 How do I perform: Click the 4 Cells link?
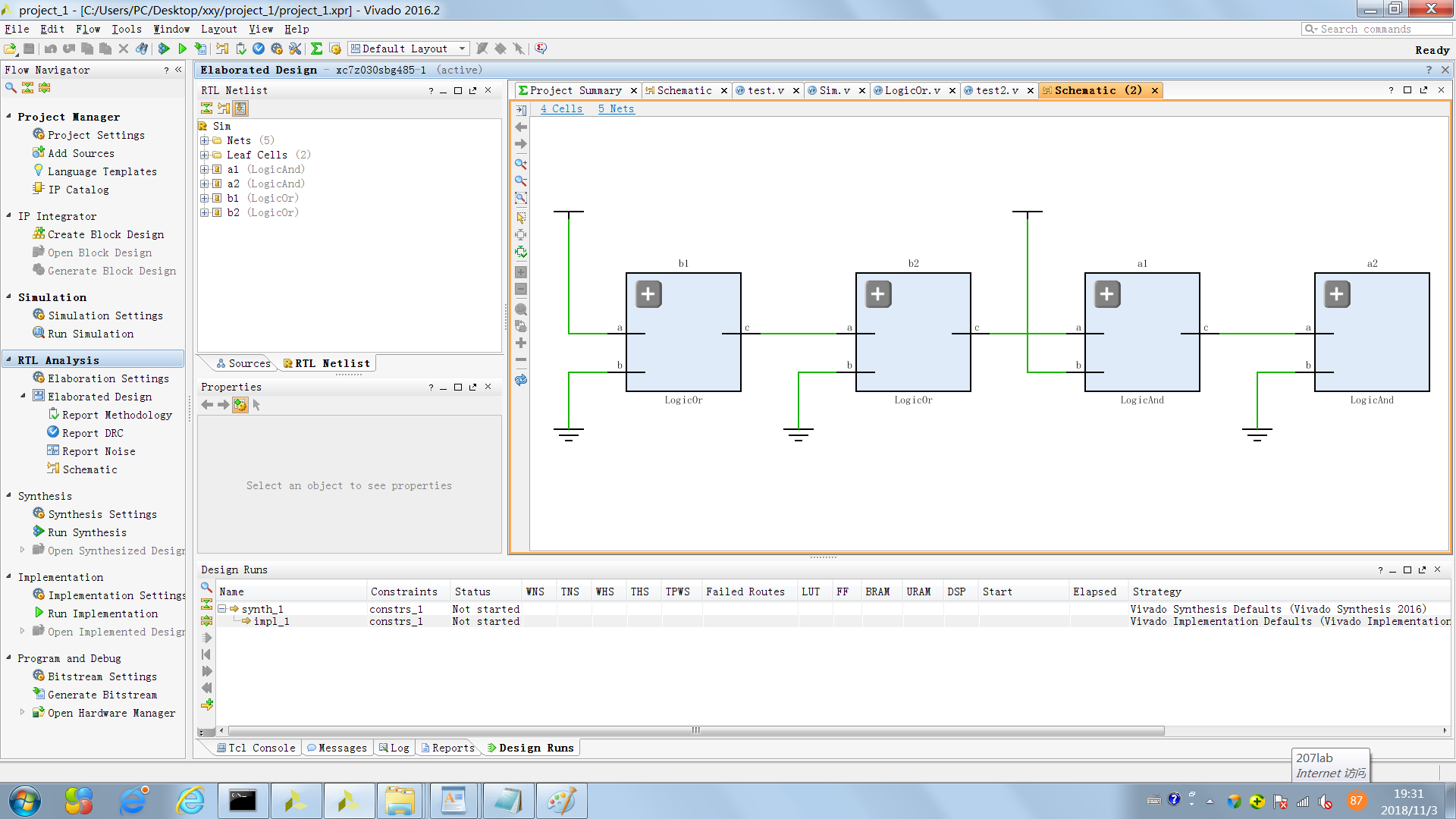[x=561, y=108]
